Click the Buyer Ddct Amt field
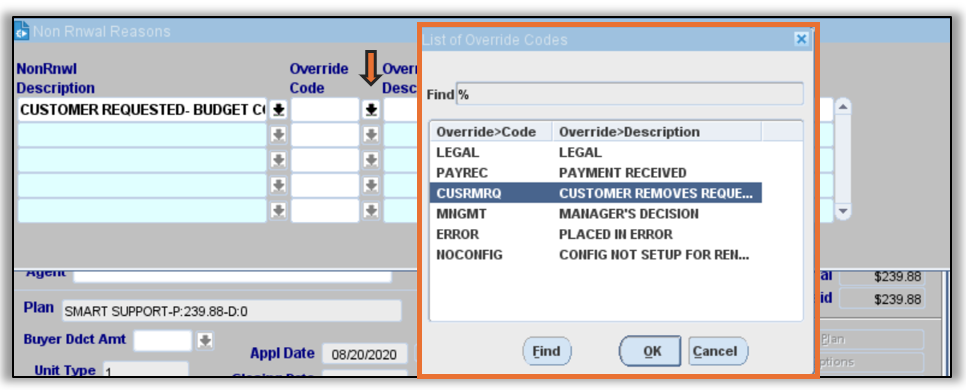Viewport: 966px width, 390px height. click(163, 340)
